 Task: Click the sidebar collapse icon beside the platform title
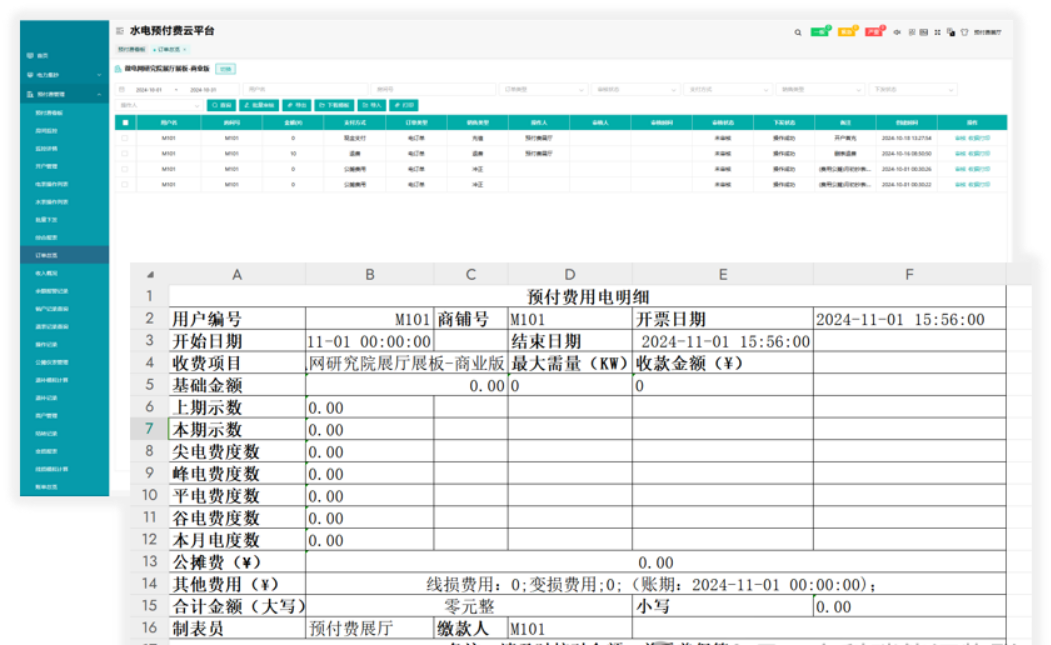[x=120, y=31]
